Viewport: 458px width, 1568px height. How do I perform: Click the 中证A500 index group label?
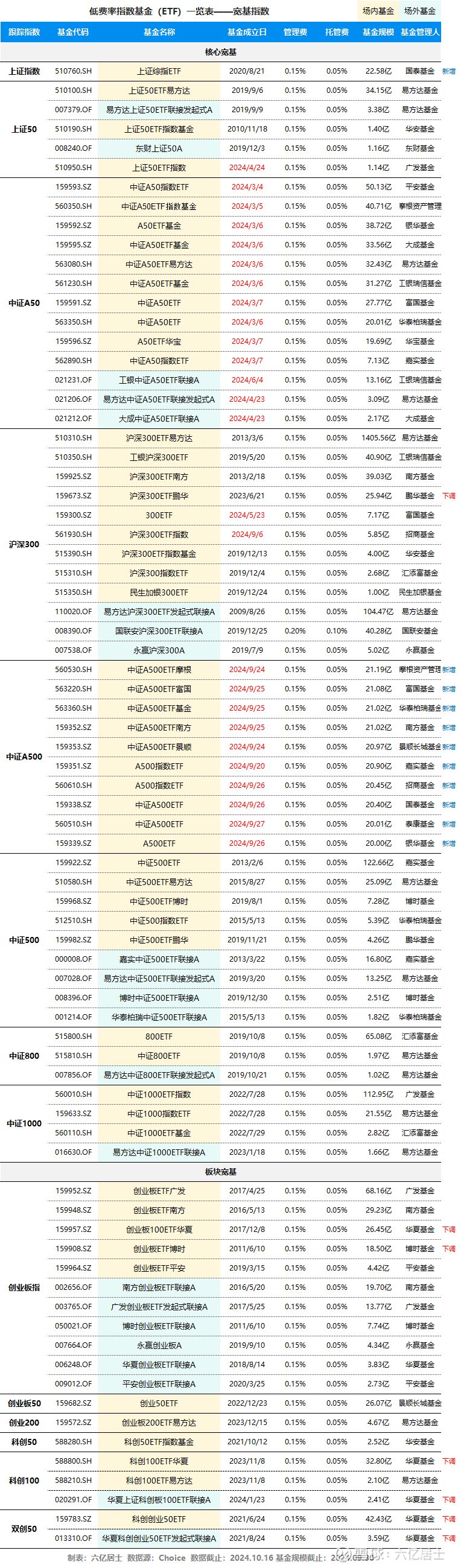24,757
